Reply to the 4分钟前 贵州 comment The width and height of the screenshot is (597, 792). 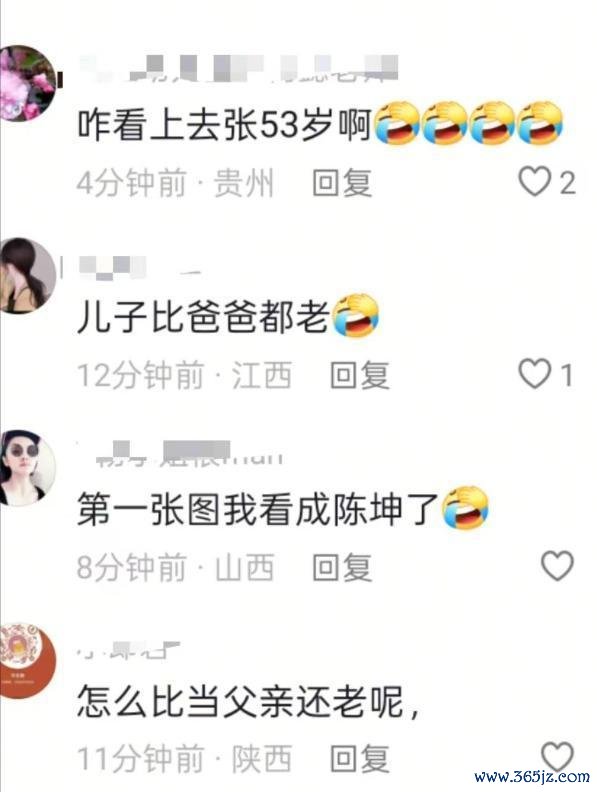tap(342, 183)
